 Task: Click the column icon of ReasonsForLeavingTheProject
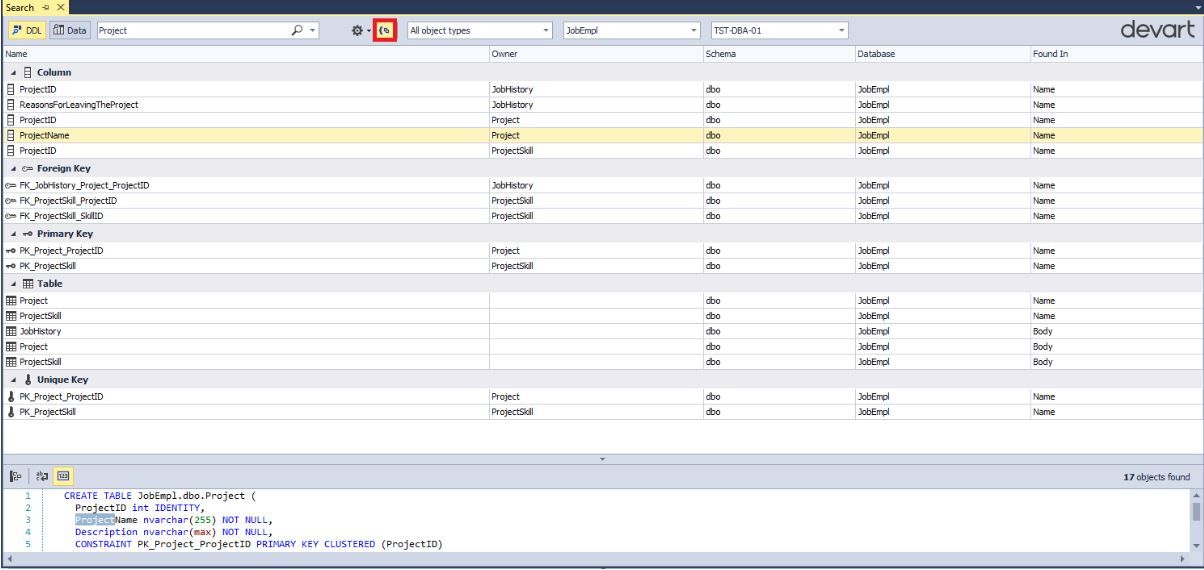pyautogui.click(x=10, y=105)
